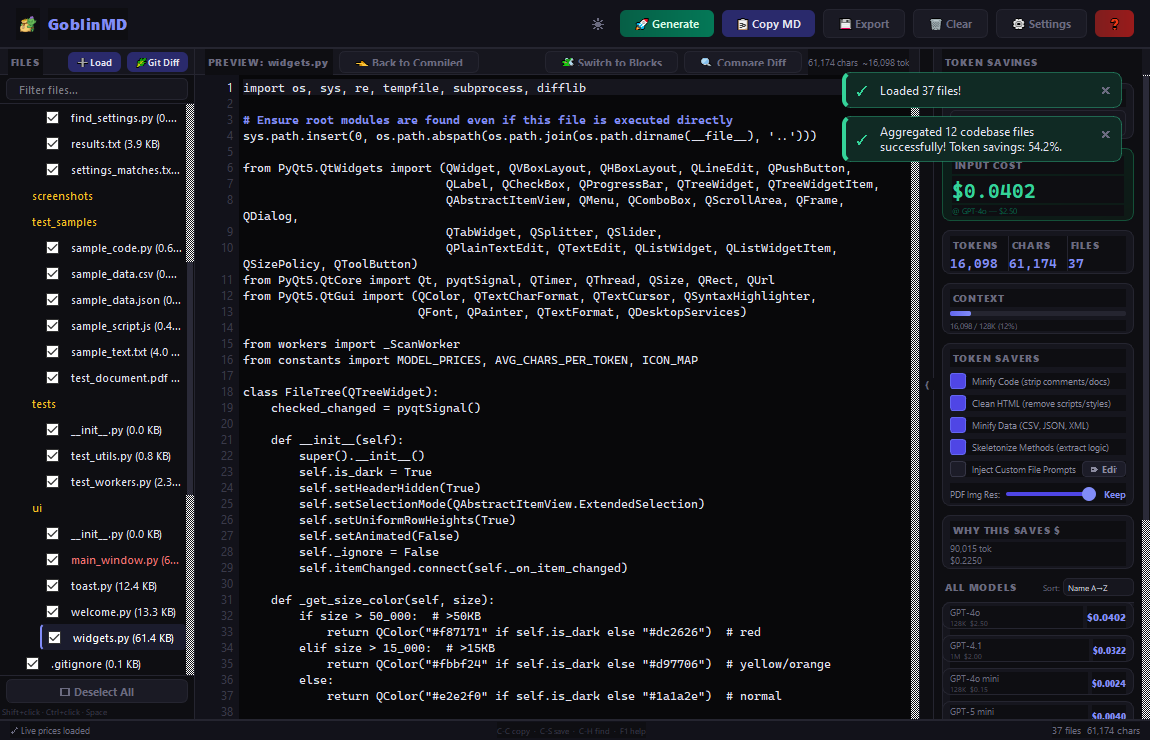
Task: Click the $0.0402 input cost value
Action: coord(993,191)
